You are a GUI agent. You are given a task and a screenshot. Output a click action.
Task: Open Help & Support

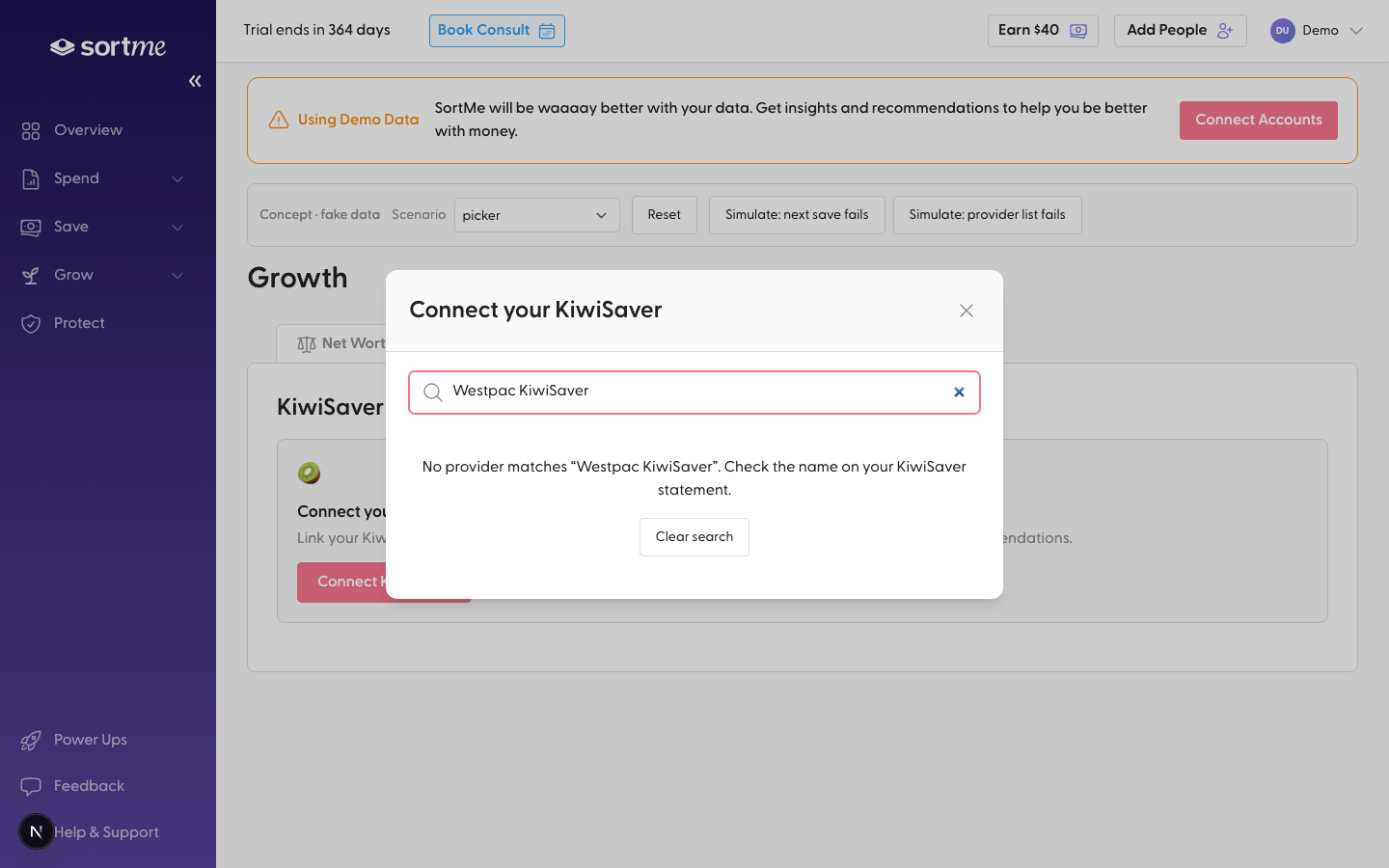[x=106, y=832]
